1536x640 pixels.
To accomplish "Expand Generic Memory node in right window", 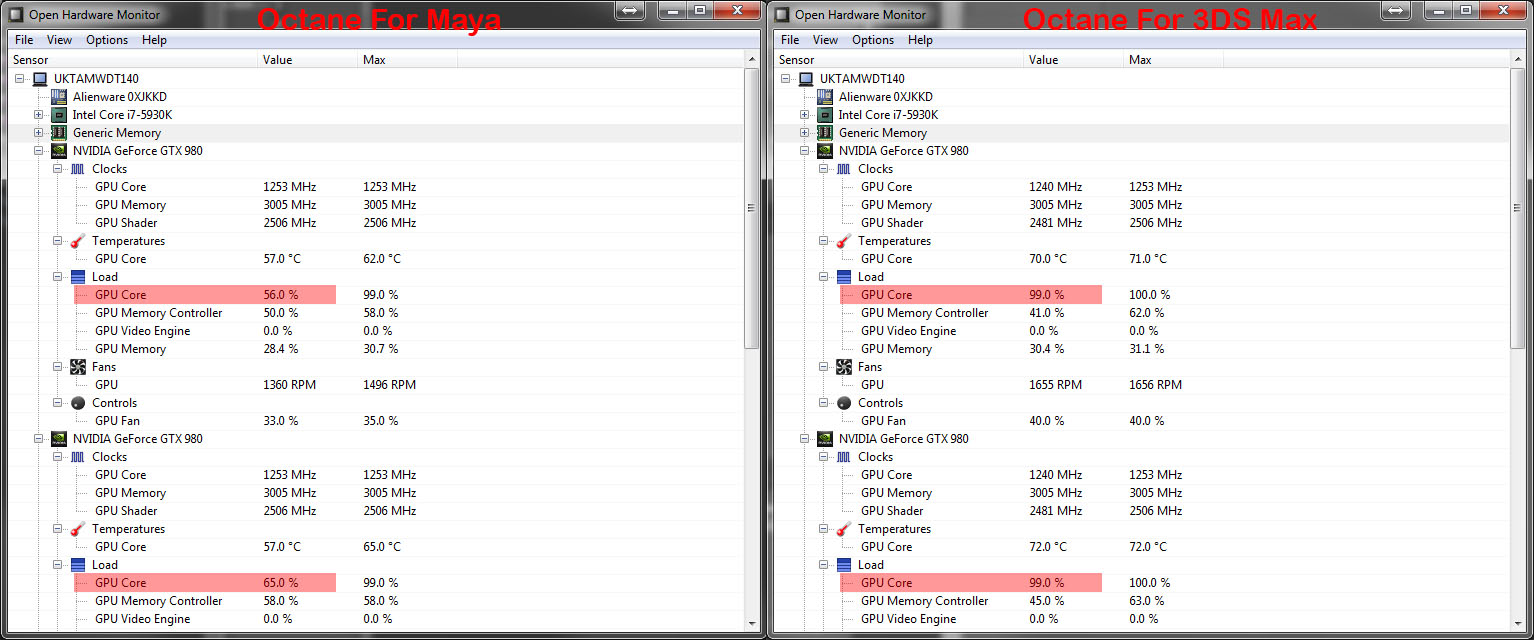I will (805, 133).
